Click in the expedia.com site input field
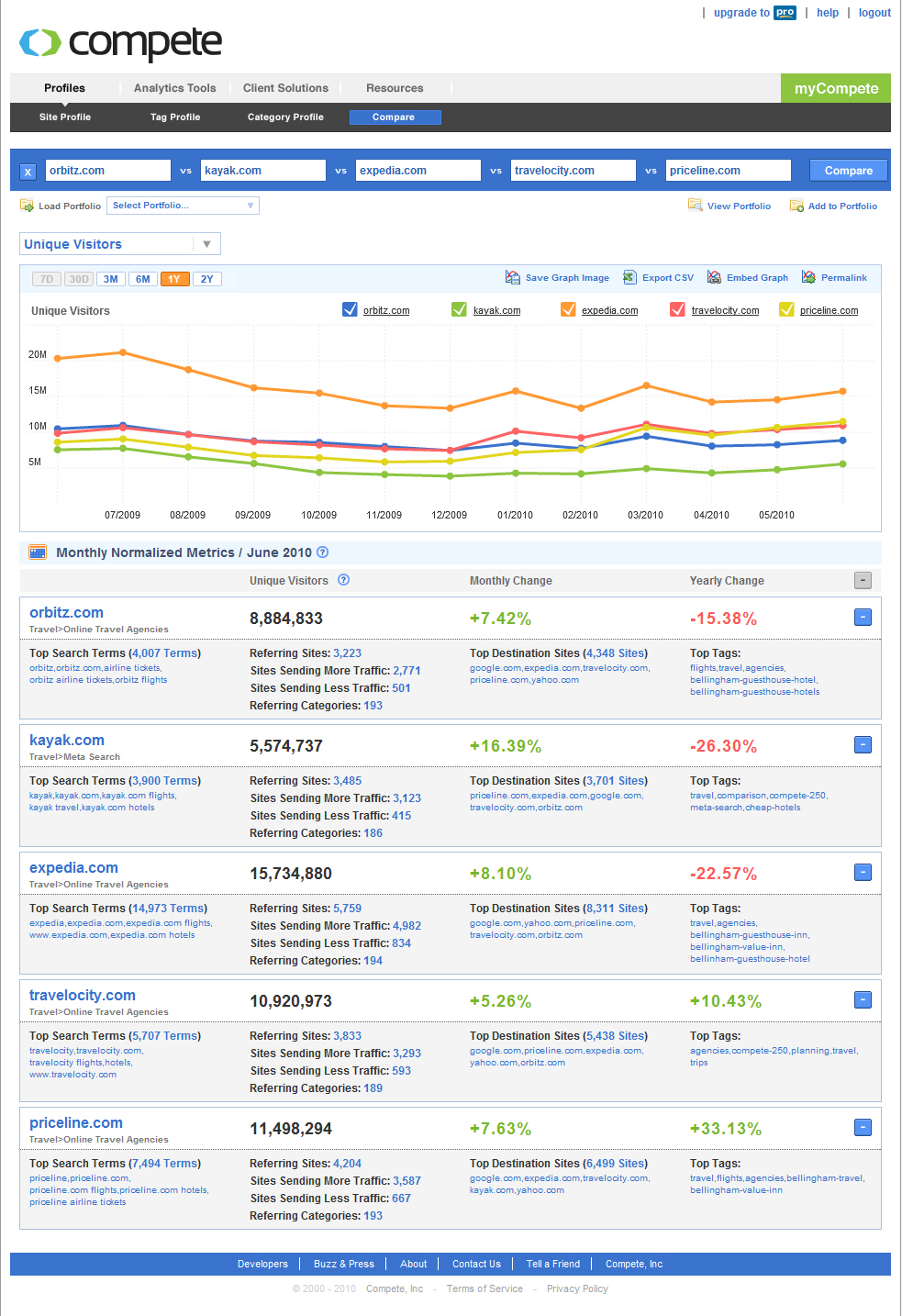 (x=418, y=171)
